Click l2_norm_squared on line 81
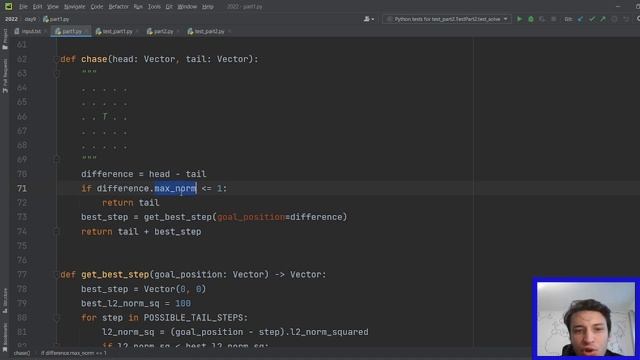The width and height of the screenshot is (640, 360). (329, 332)
